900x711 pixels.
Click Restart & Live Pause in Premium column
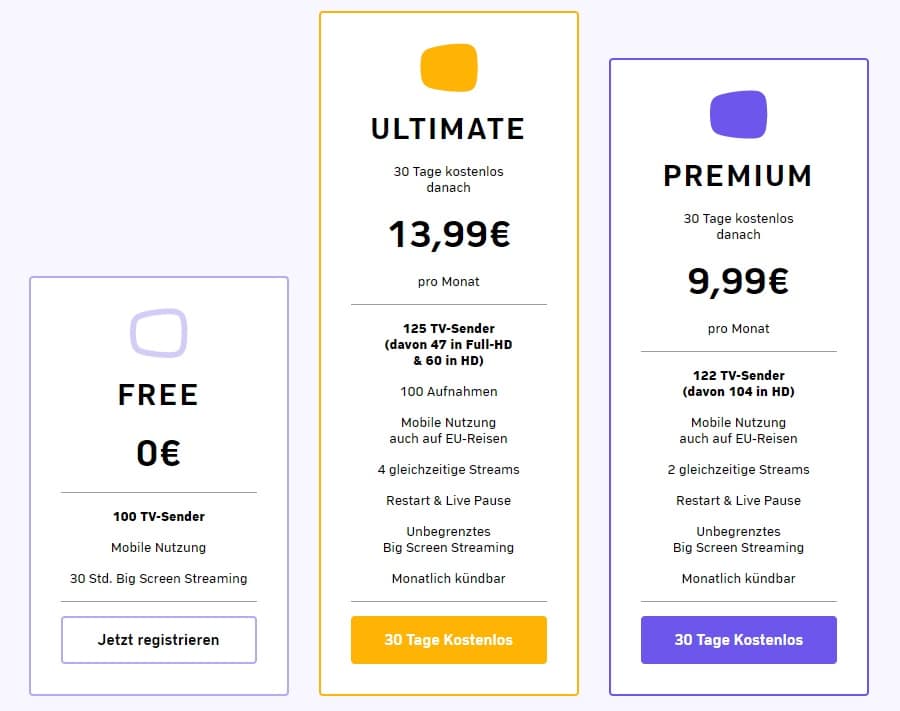pos(738,500)
